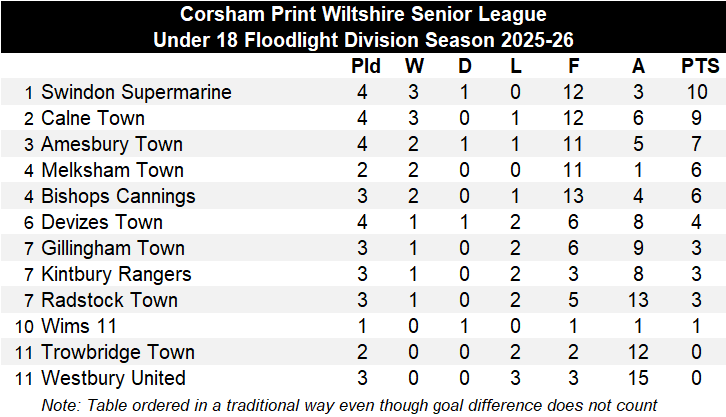Select Melksham Town in the table
Image resolution: width=726 pixels, height=417 pixels.
(113, 170)
